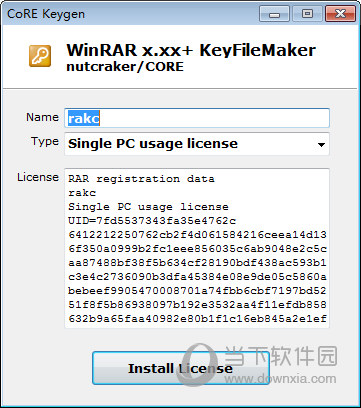The height and width of the screenshot is (408, 361).
Task: Click the license line starting c3e4c2736090
Action: coord(197,277)
